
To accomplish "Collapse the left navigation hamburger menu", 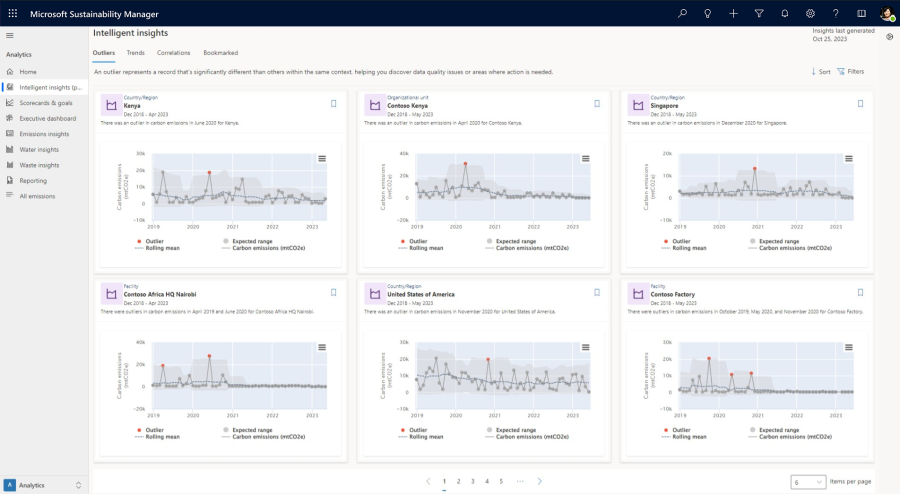I will (10, 36).
